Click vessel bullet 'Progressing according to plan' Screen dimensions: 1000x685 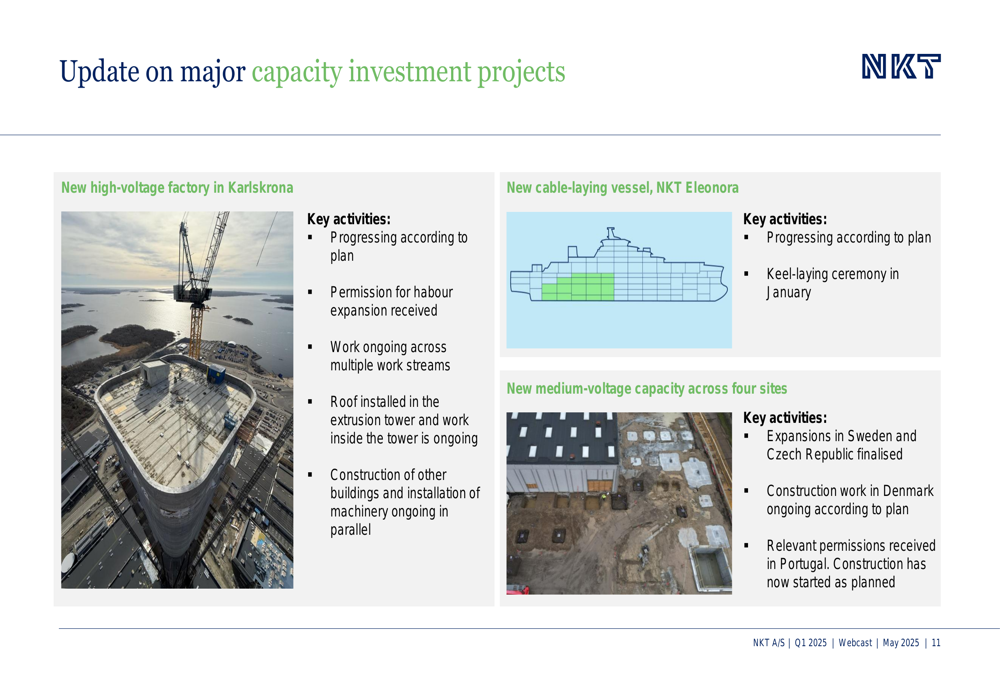coord(849,237)
